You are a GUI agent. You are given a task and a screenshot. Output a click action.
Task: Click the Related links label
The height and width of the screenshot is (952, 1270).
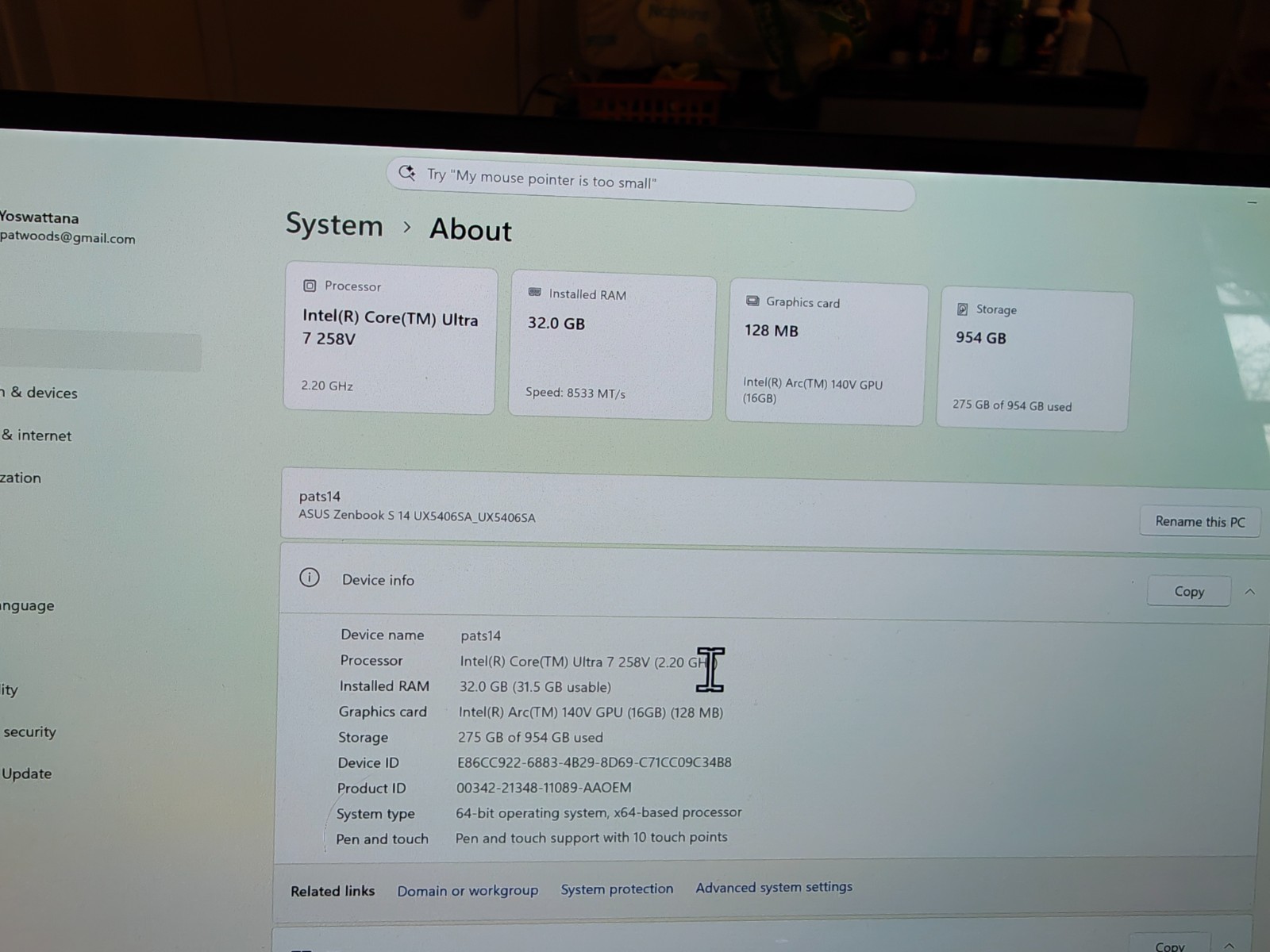tap(333, 891)
